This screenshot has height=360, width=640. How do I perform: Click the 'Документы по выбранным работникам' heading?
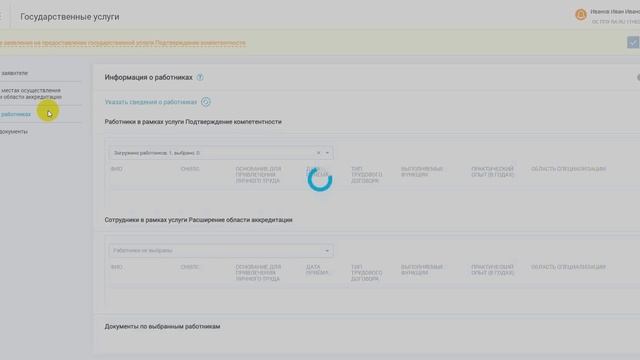(162, 326)
